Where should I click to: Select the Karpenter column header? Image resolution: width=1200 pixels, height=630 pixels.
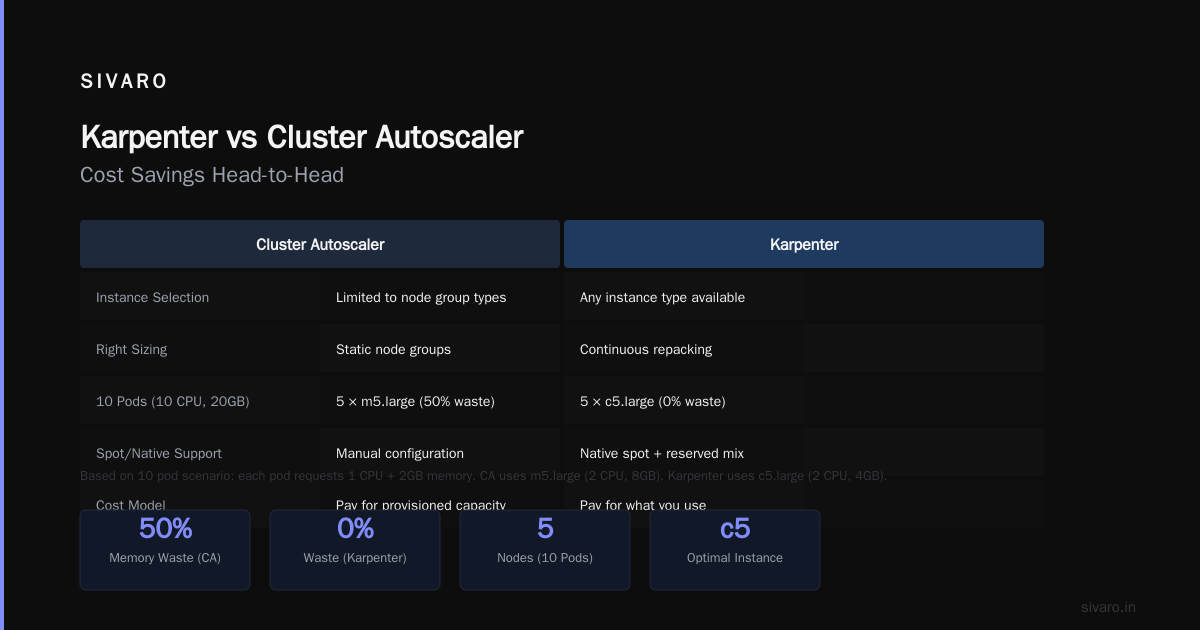coord(804,244)
